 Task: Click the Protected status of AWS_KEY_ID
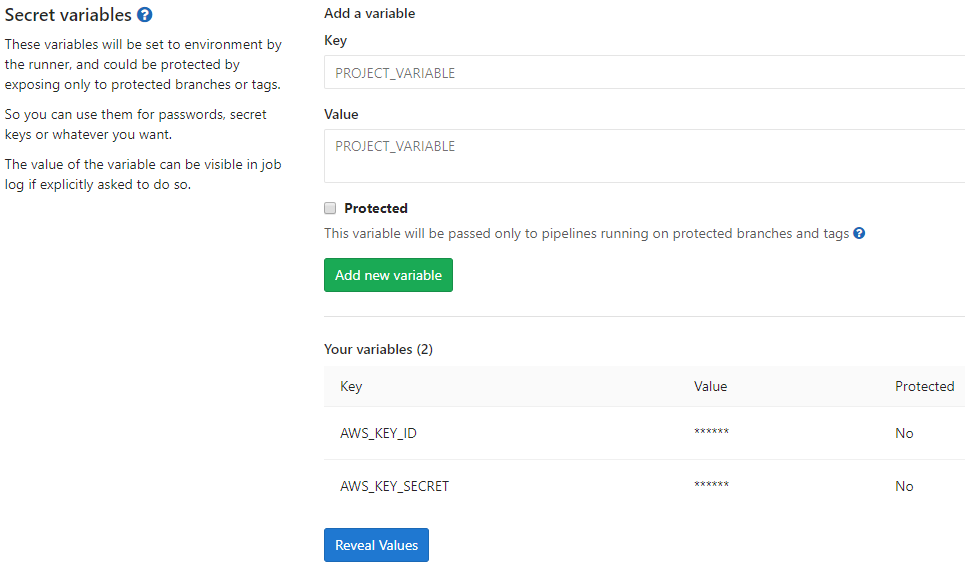point(904,433)
